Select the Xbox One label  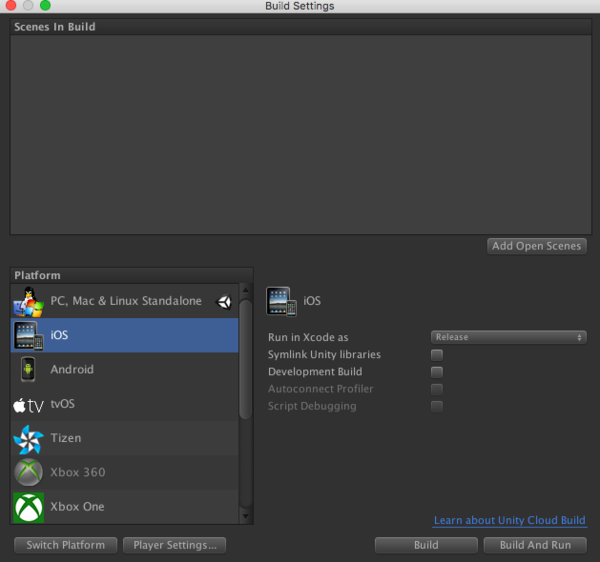tap(77, 507)
